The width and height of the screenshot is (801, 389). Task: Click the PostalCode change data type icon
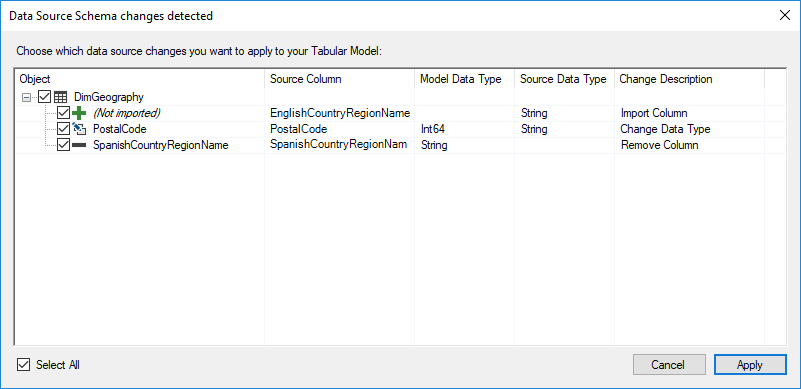pos(79,129)
